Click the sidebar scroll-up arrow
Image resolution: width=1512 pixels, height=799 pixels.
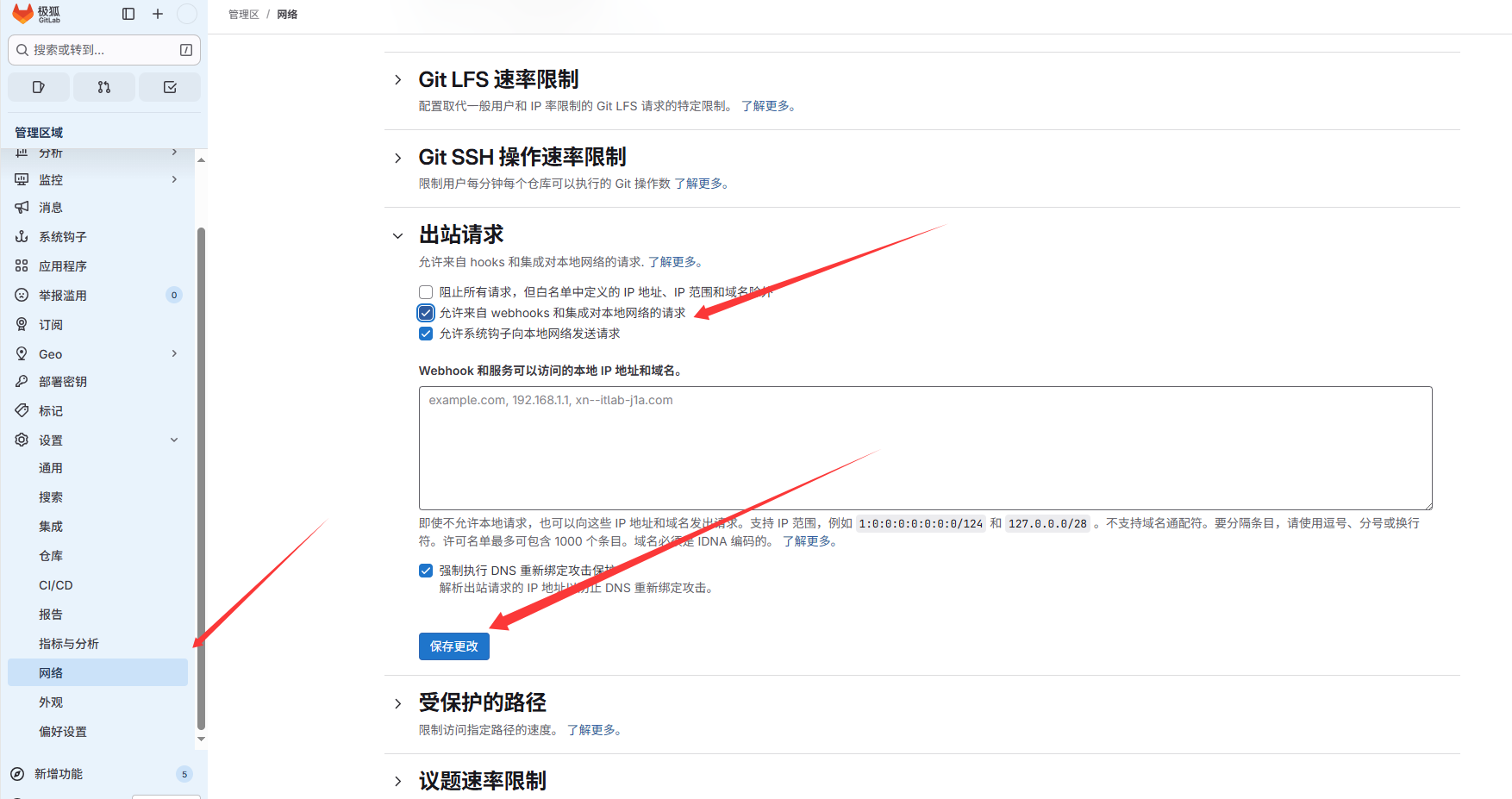click(x=201, y=160)
